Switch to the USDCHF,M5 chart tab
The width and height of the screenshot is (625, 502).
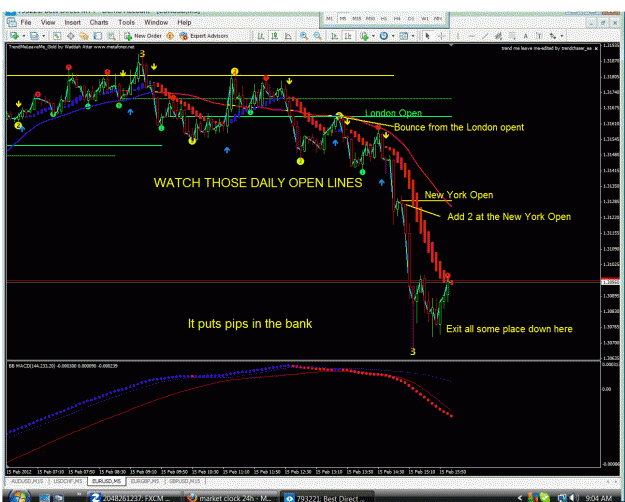pos(68,481)
